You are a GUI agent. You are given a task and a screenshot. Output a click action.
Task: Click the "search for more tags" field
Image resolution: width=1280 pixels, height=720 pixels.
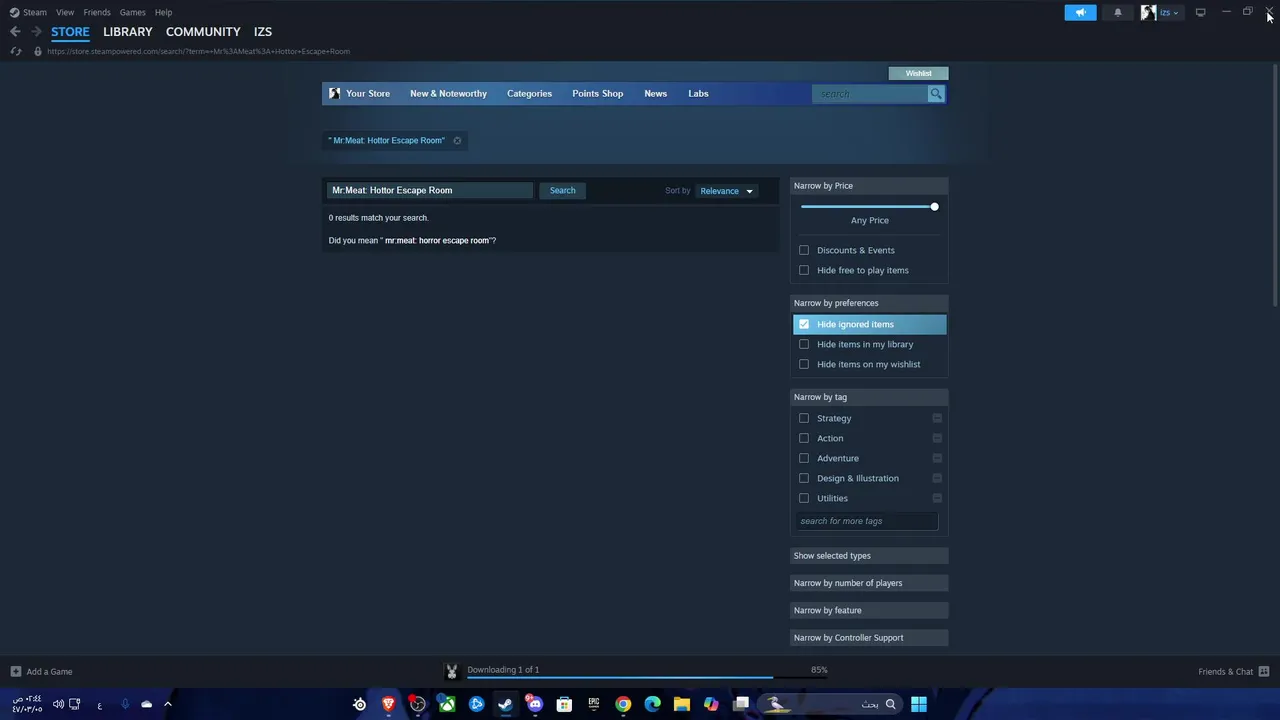[868, 521]
